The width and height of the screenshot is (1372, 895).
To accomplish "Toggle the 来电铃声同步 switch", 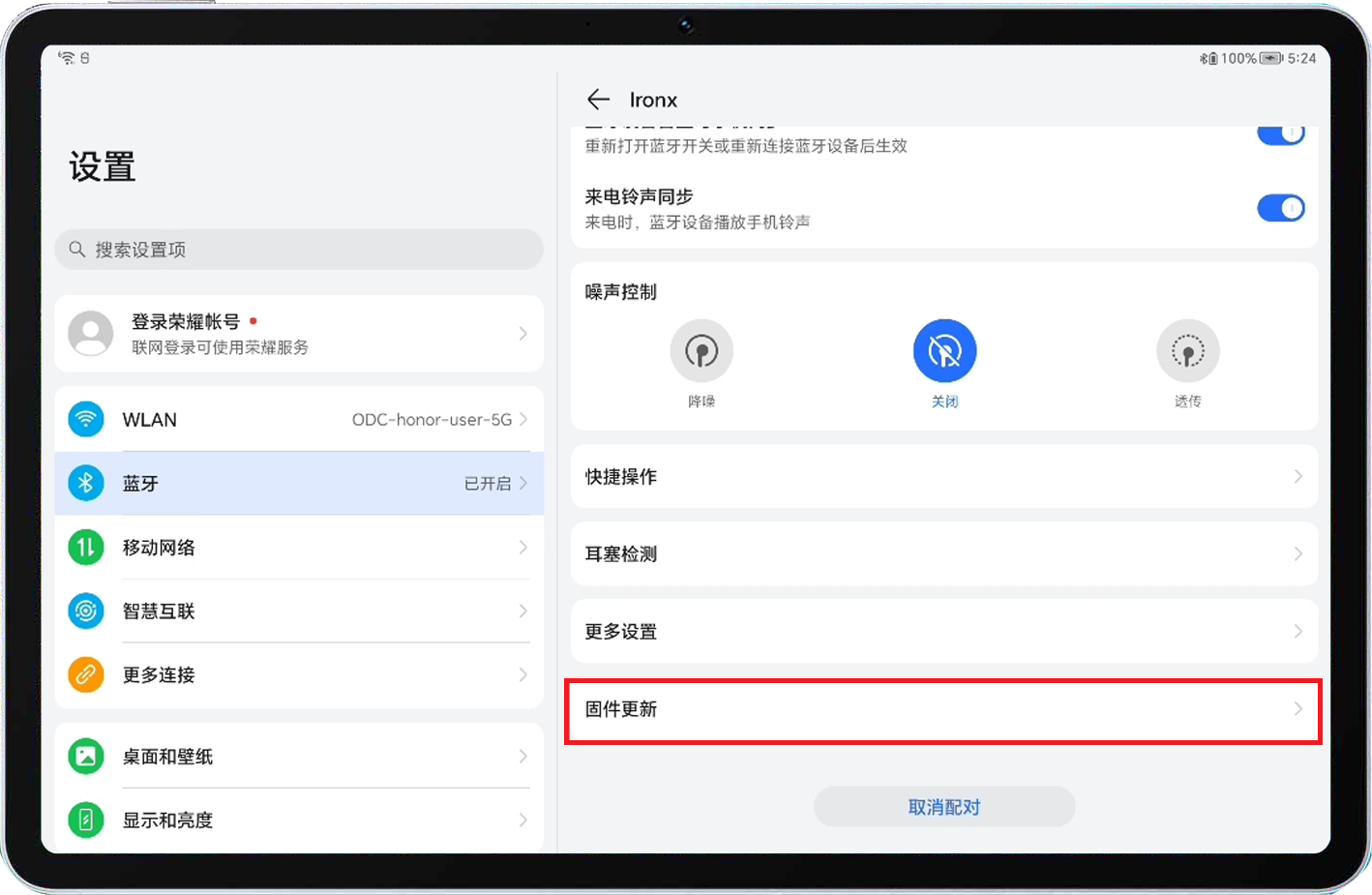I will (1280, 208).
